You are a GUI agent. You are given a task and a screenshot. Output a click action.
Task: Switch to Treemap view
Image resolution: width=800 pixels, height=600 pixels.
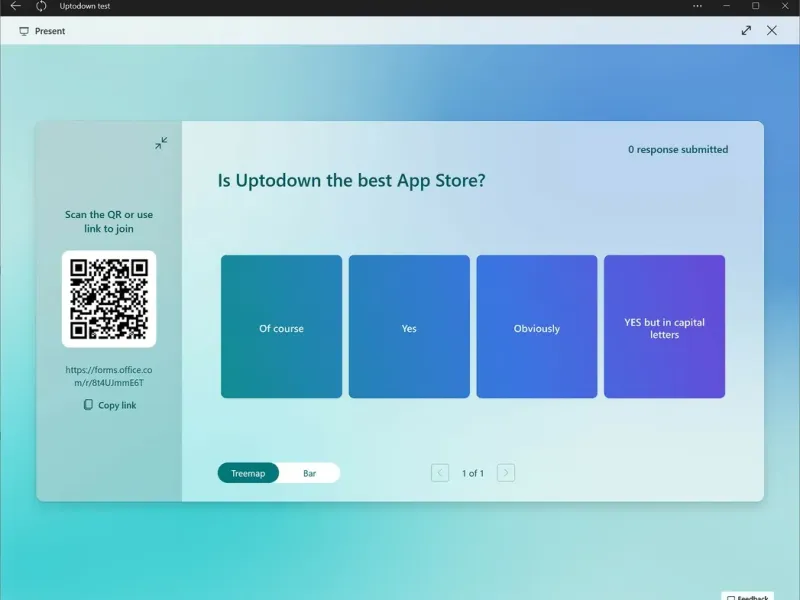click(x=248, y=473)
